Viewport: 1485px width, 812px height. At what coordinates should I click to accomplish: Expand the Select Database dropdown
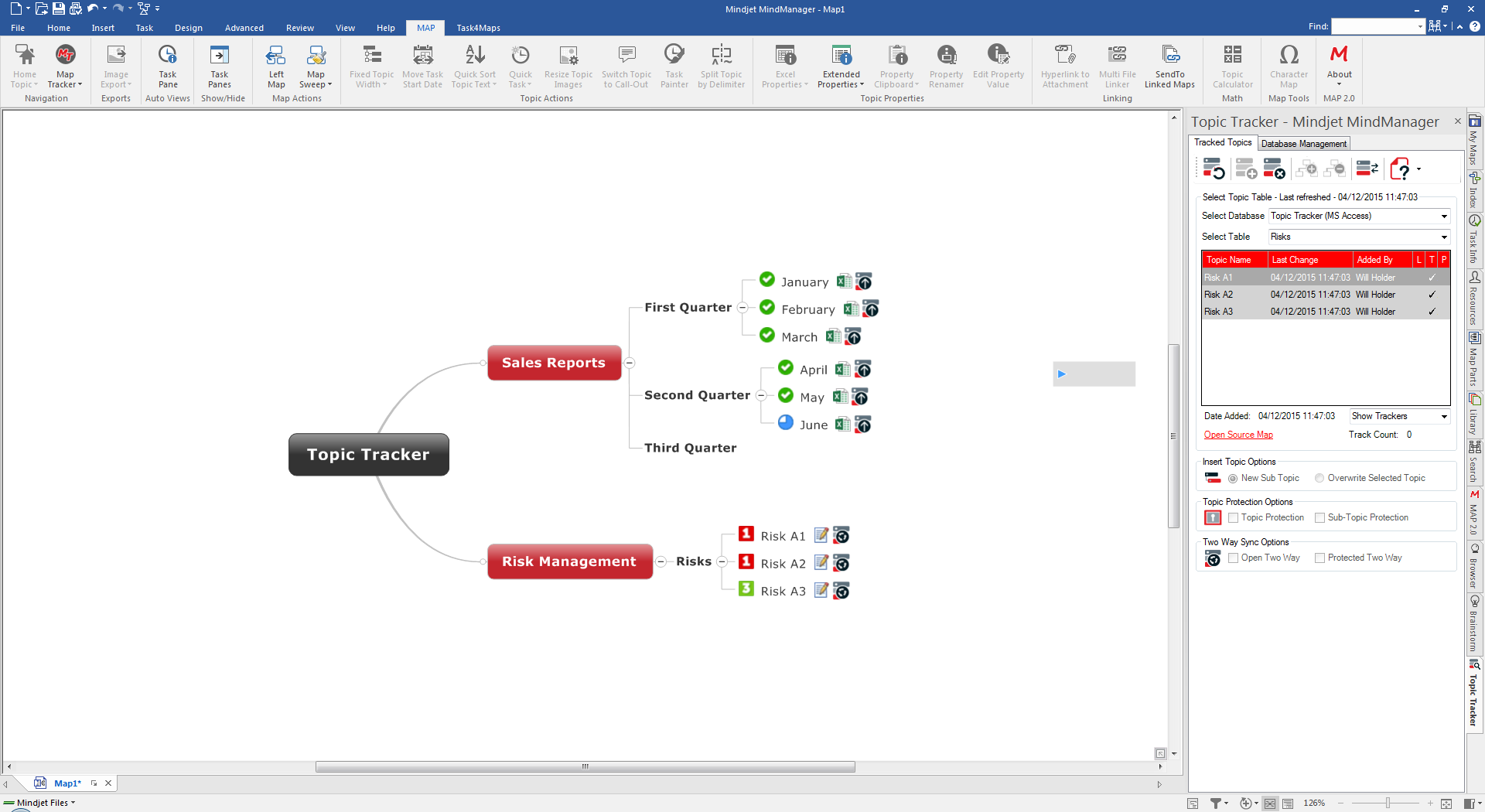[1443, 217]
